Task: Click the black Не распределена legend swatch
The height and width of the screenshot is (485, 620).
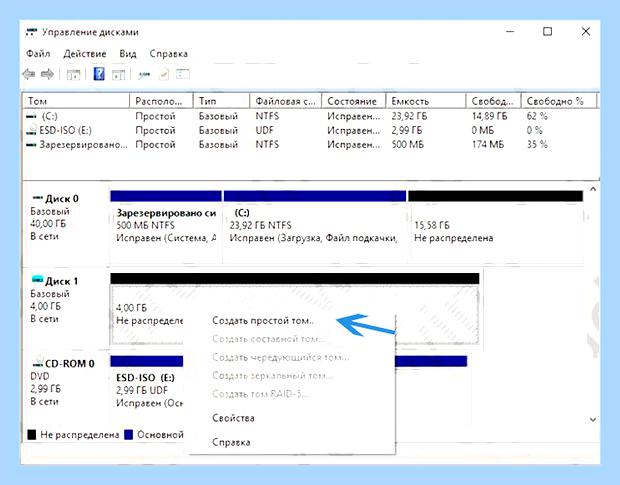Action: [32, 435]
